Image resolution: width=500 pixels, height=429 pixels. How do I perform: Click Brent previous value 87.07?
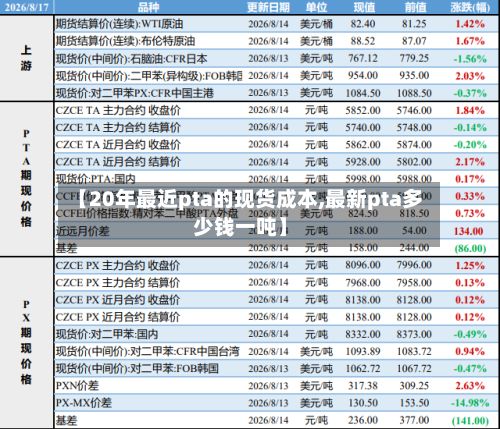(x=414, y=41)
